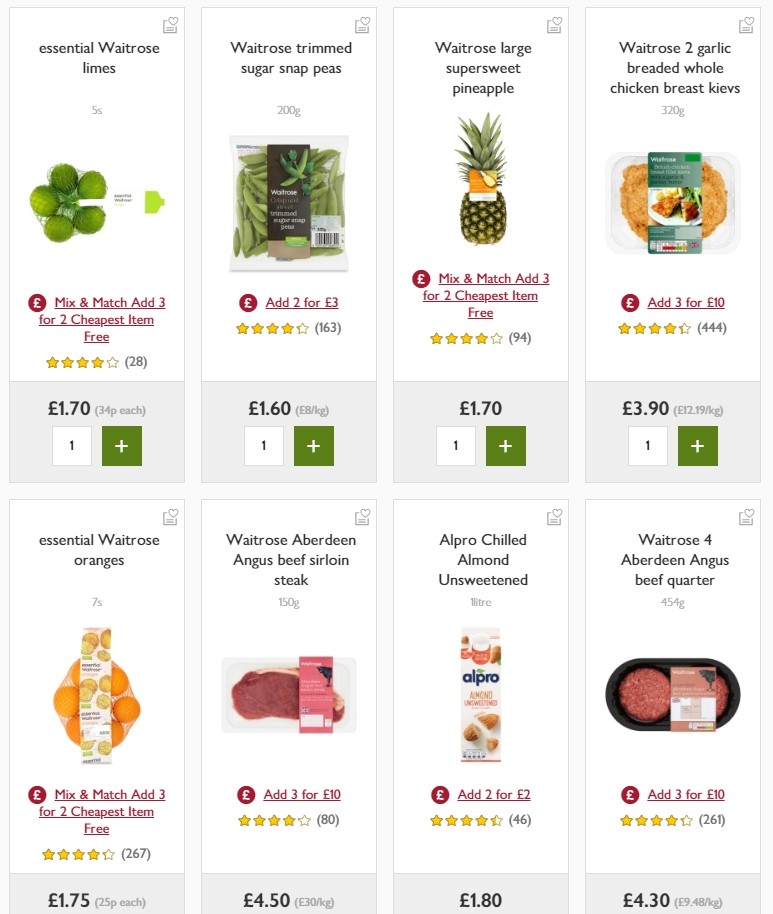The height and width of the screenshot is (914, 773).
Task: Save essential Waitrose limes to a shopping list
Action: click(170, 24)
